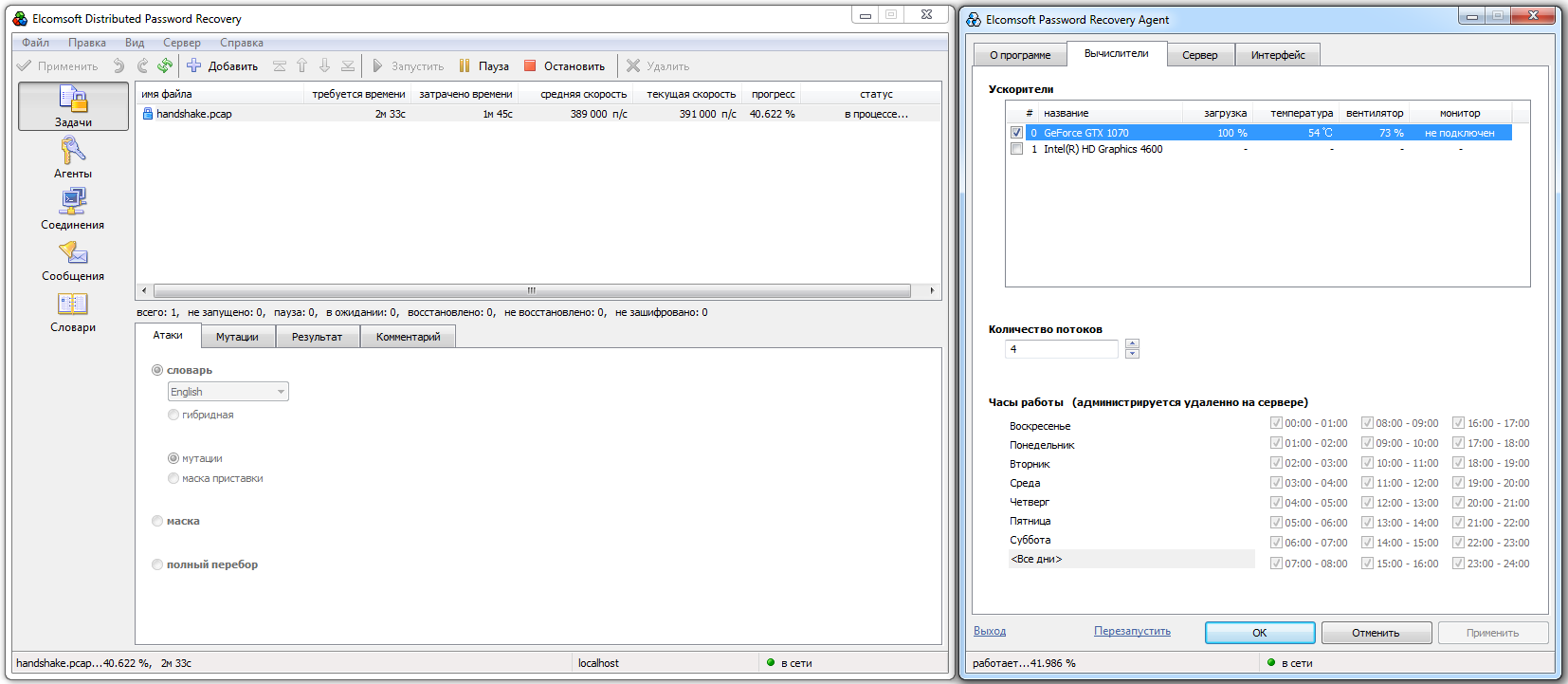Viewport: 1568px width, 684px height.
Task: Enable the Intel(R) HD Graphics 4600 checkbox
Action: 1016,149
